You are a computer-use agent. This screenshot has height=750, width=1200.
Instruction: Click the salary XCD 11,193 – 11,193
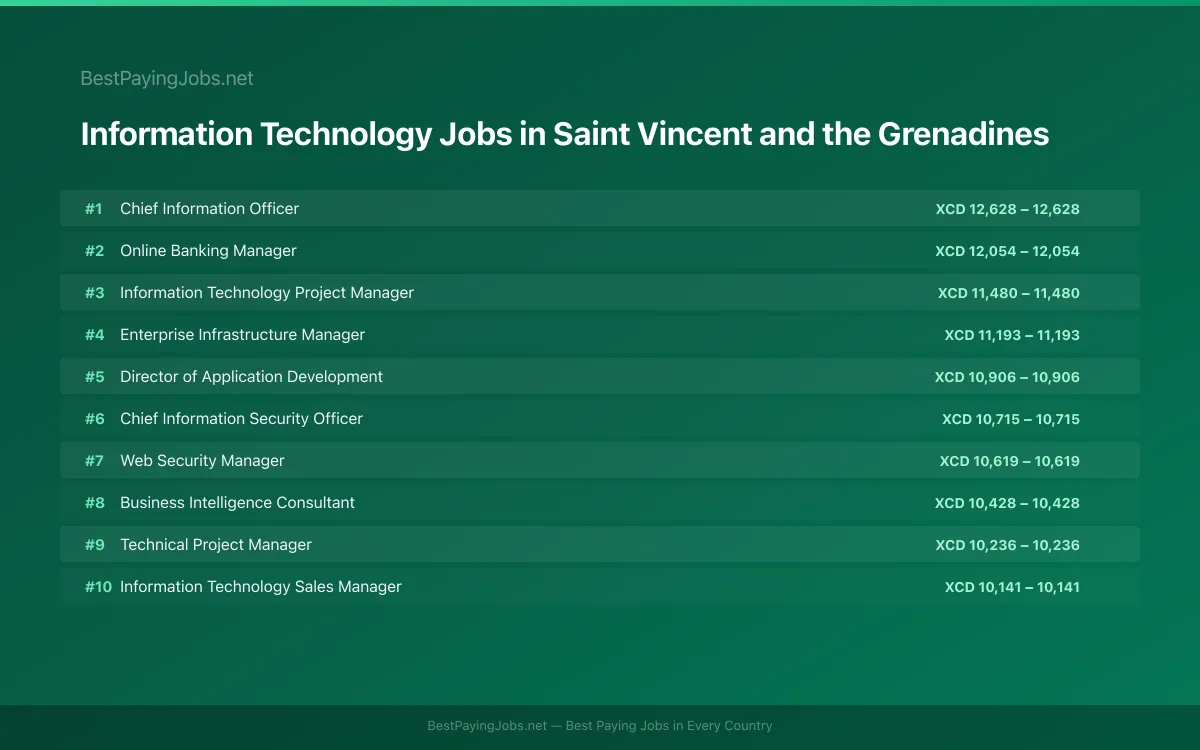tap(1012, 335)
